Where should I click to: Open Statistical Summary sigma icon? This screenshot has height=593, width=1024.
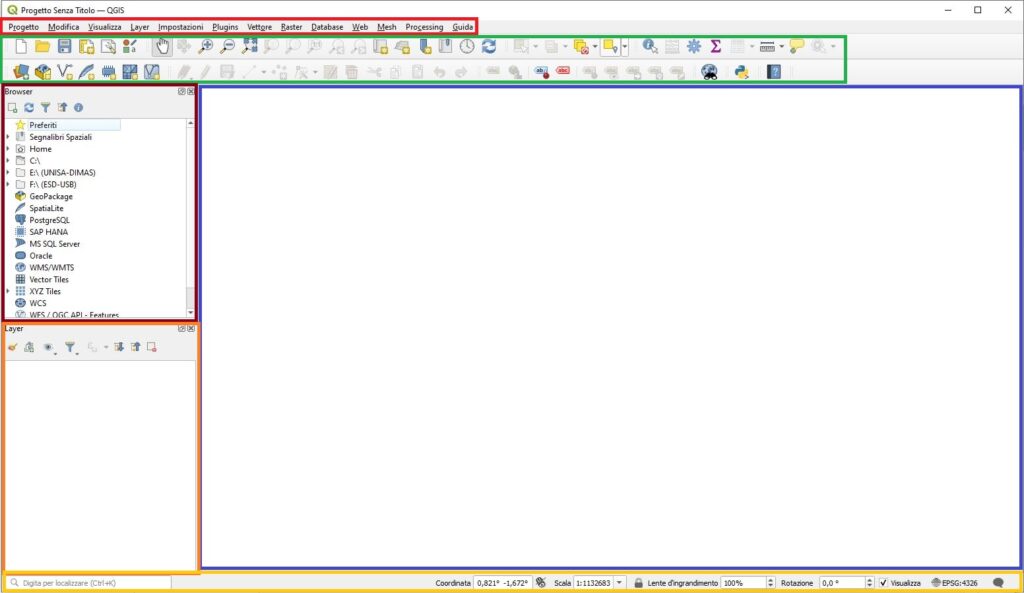point(716,46)
